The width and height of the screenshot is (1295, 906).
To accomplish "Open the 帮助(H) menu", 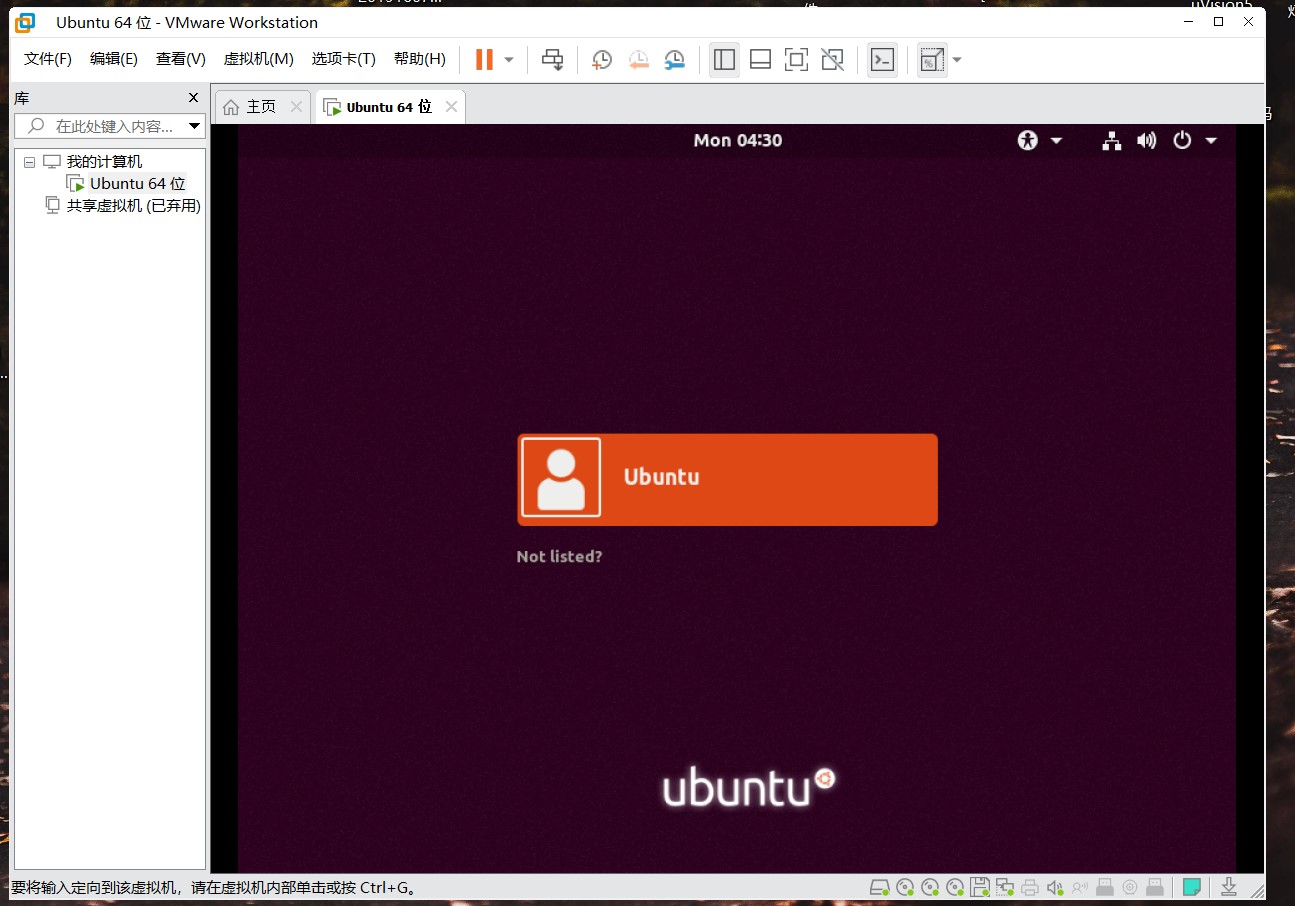I will click(x=420, y=59).
